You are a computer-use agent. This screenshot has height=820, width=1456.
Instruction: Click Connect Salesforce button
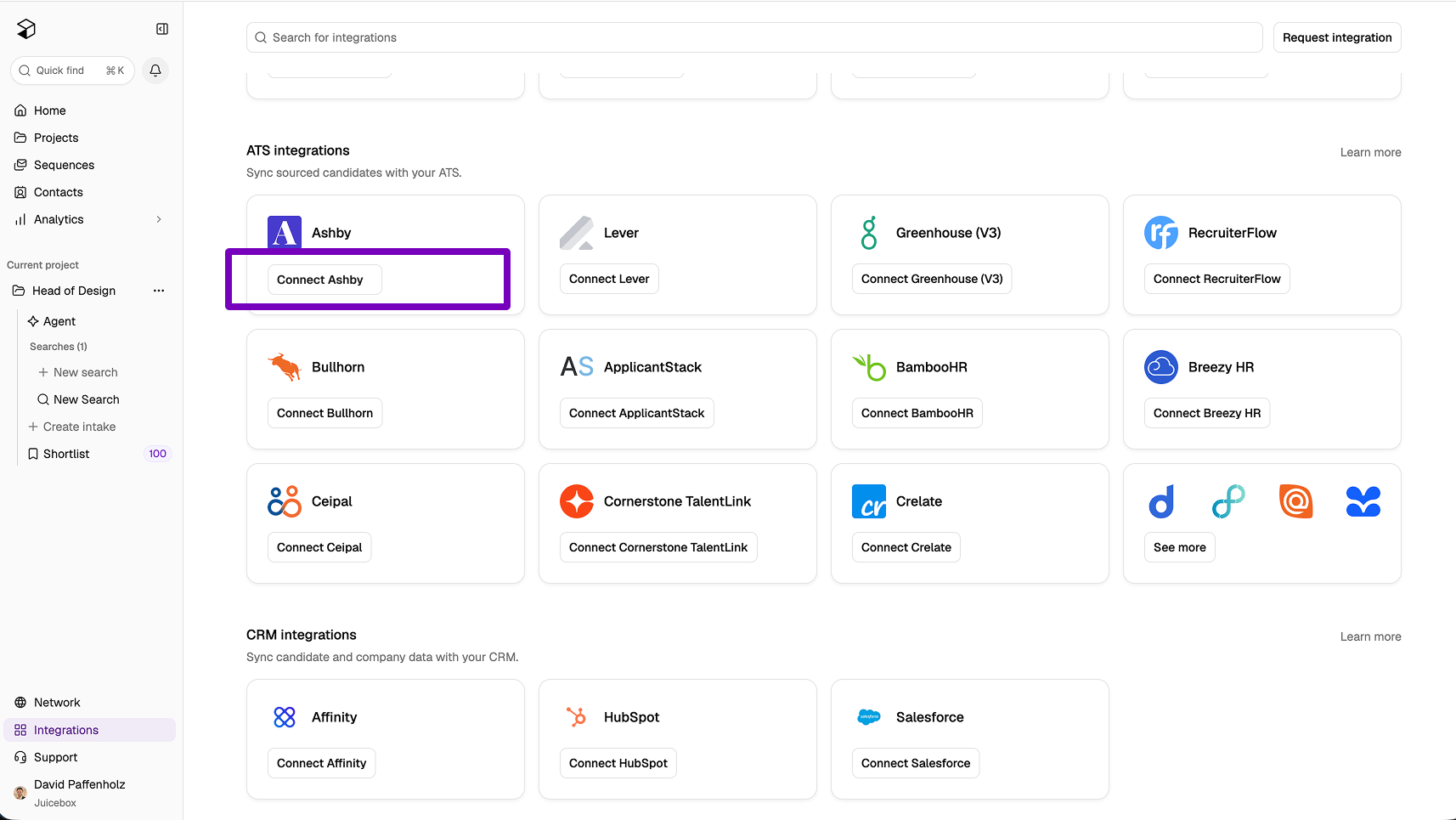click(x=915, y=763)
